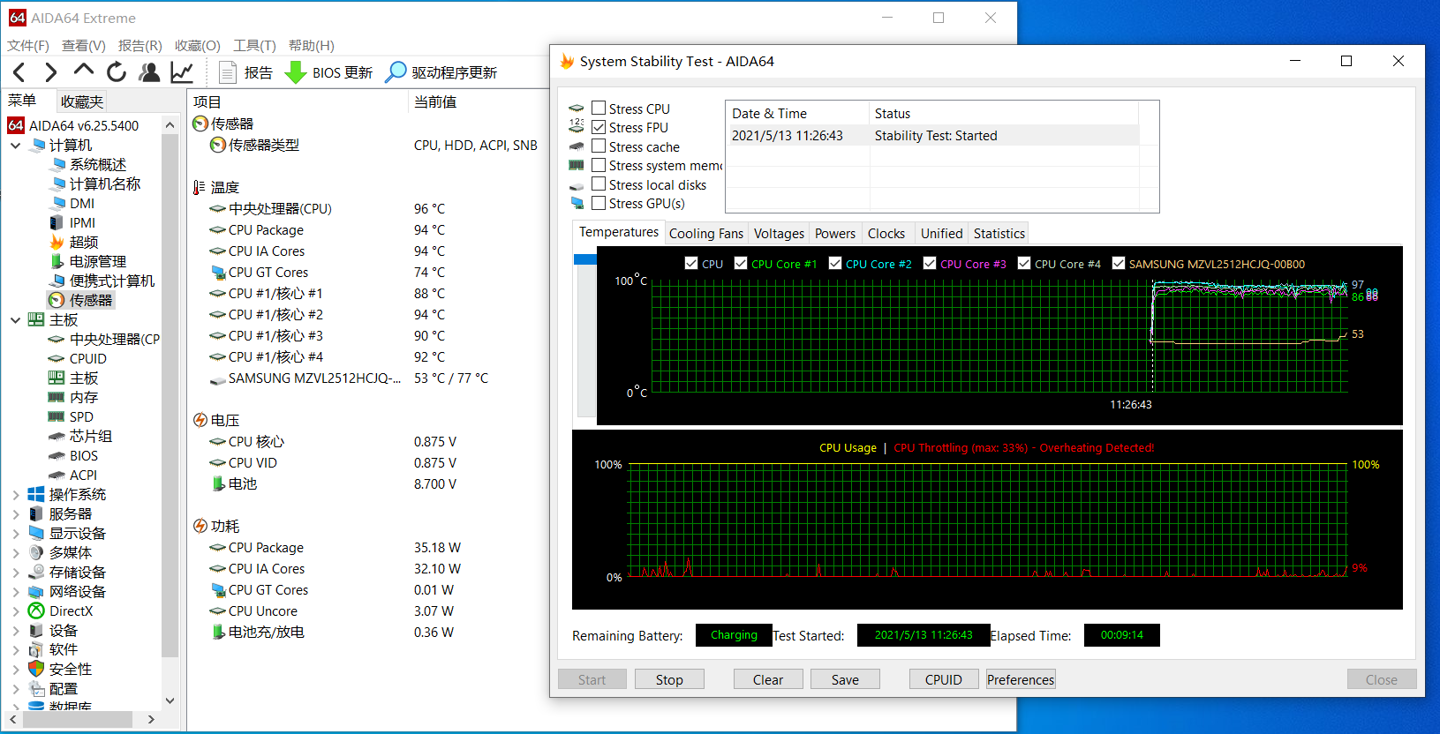Click the 传感器类型 row icon
This screenshot has height=734, width=1440.
(x=218, y=145)
